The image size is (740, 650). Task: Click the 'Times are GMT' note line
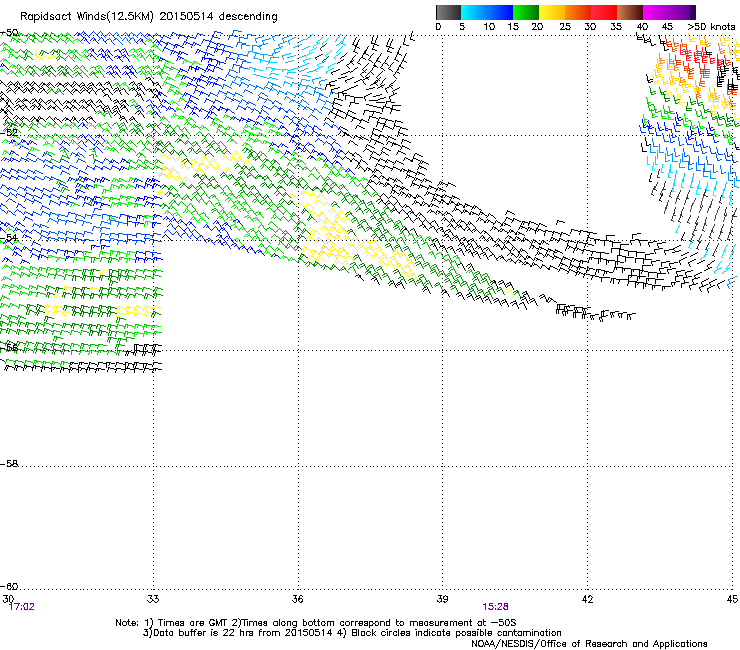[316, 623]
